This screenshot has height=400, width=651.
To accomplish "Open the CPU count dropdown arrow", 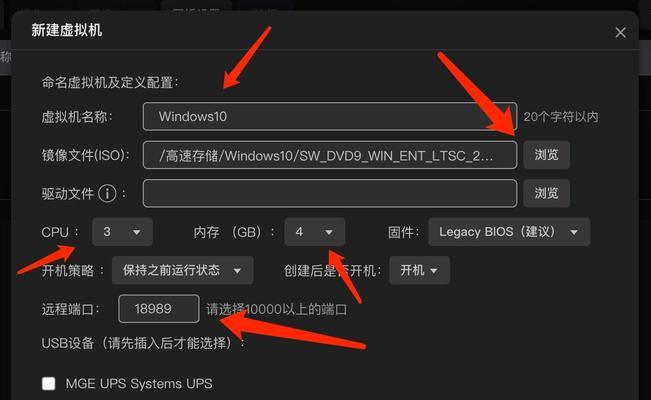I will pyautogui.click(x=137, y=232).
